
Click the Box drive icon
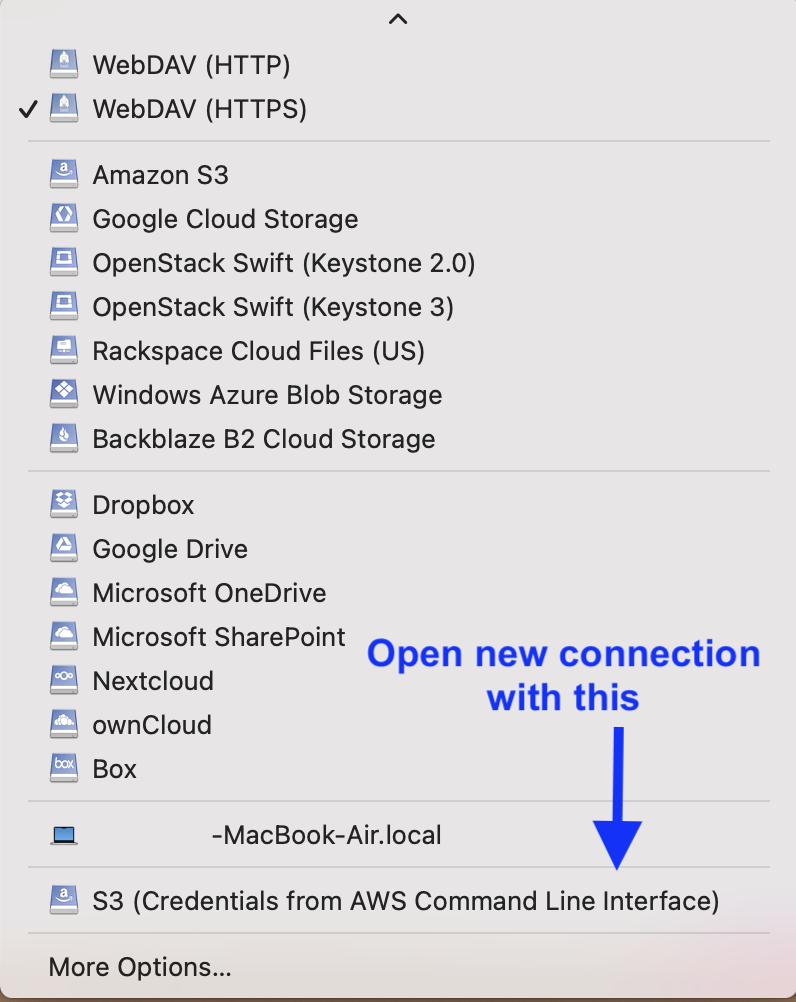(x=64, y=769)
